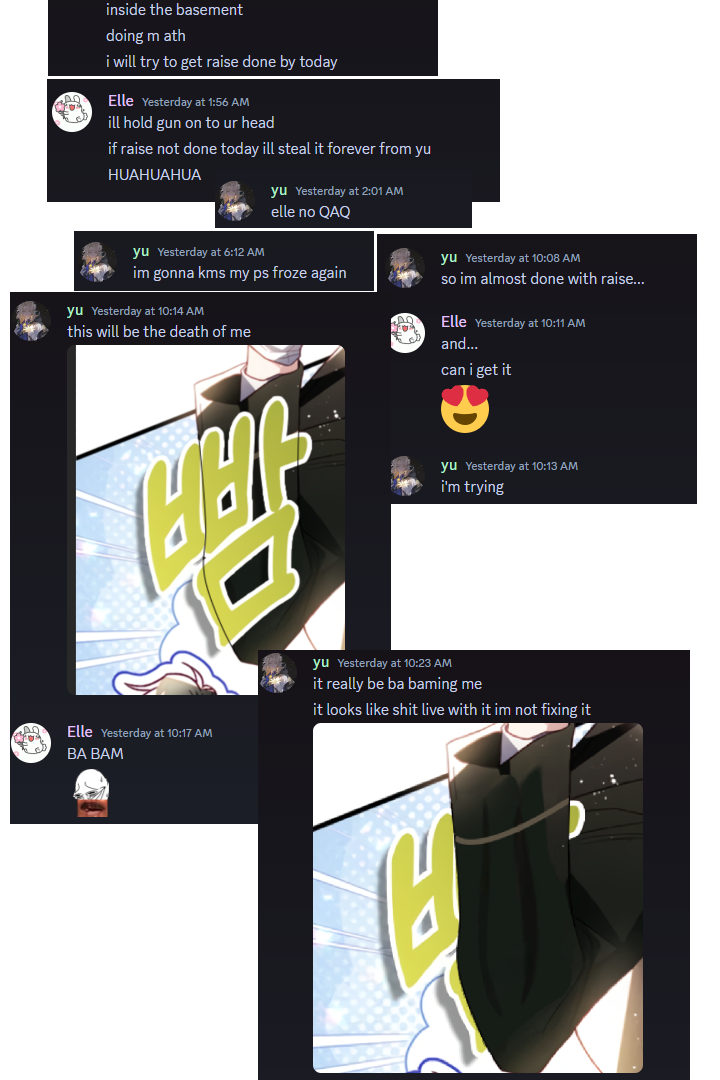Screen dimensions: 720x1080
Task: Click yu's avatar beside 'ps froze again' message
Action: [99, 262]
